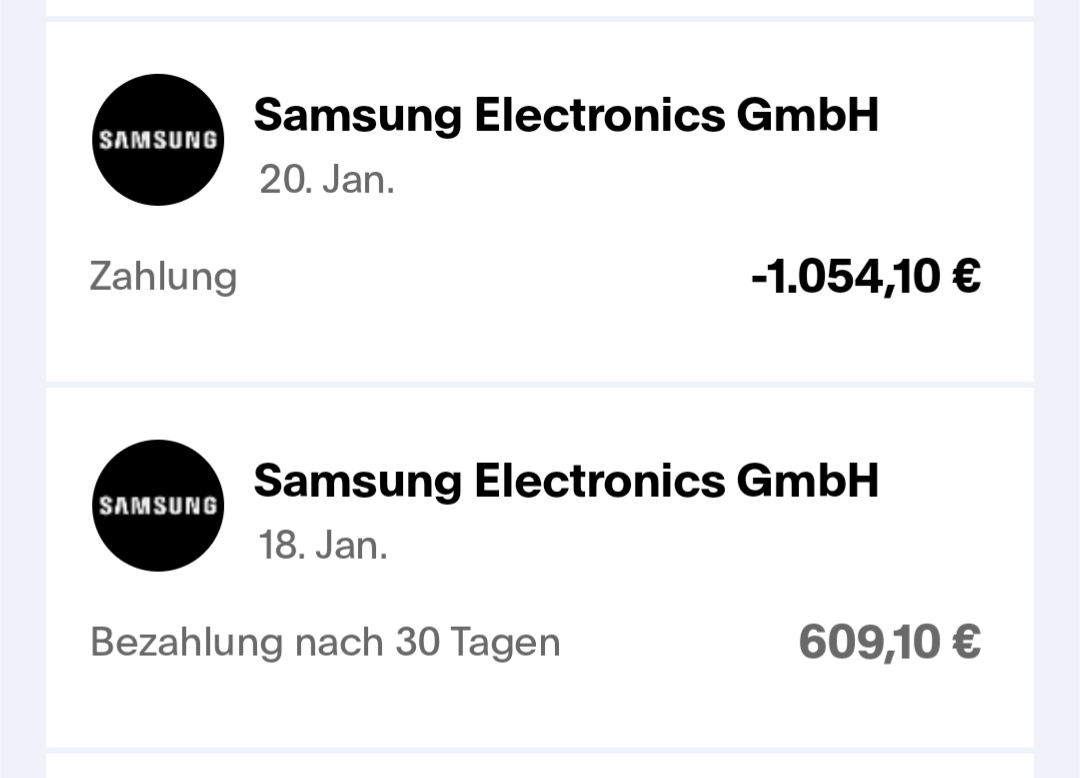The width and height of the screenshot is (1080, 778).
Task: Open the January 18 transaction card
Action: click(540, 565)
